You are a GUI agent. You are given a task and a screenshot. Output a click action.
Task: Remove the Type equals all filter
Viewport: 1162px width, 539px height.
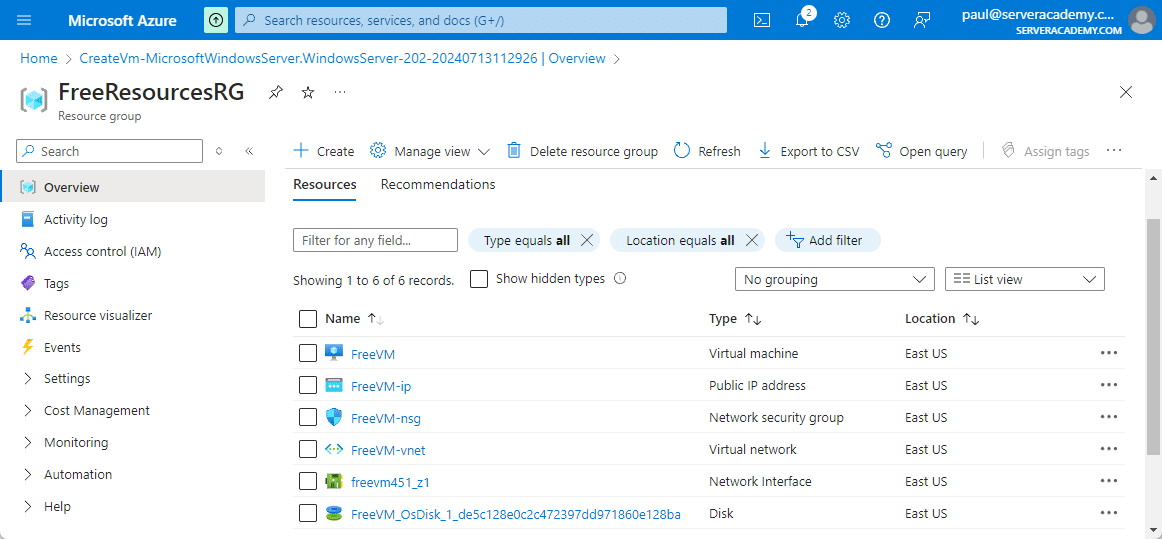(x=587, y=240)
